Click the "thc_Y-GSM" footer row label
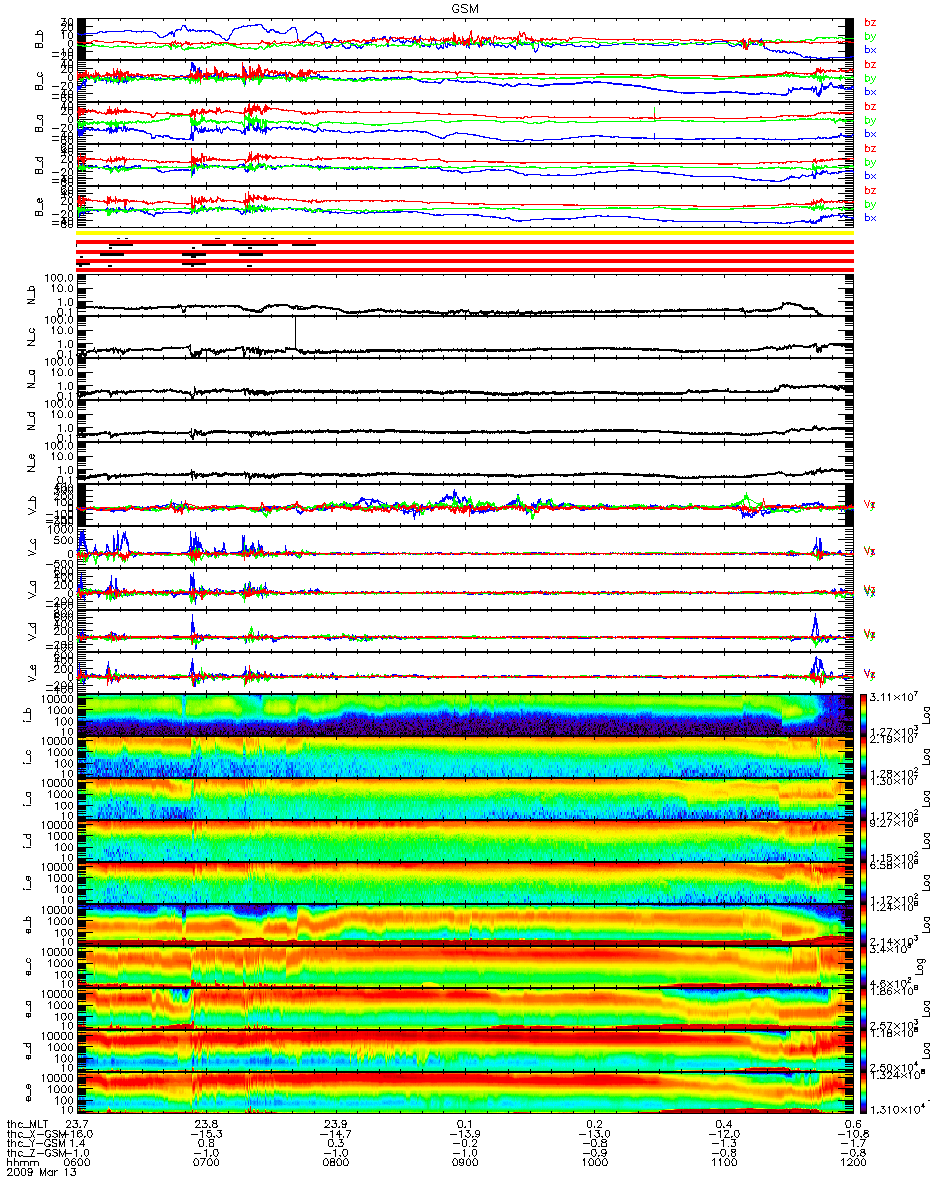Screen dimensions: 930x1200 (x=36, y=1145)
